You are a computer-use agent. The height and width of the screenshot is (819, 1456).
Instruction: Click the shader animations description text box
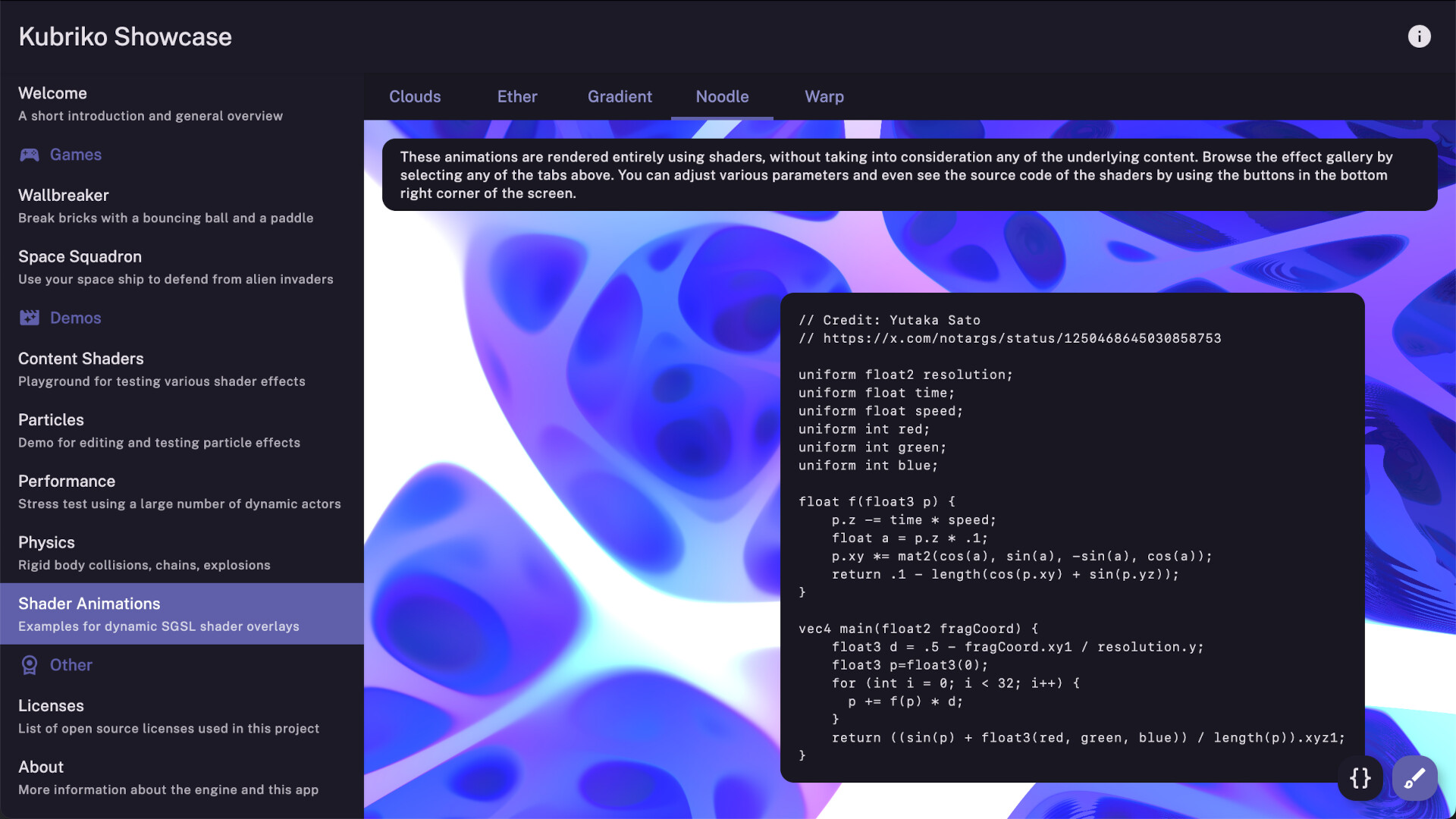909,175
